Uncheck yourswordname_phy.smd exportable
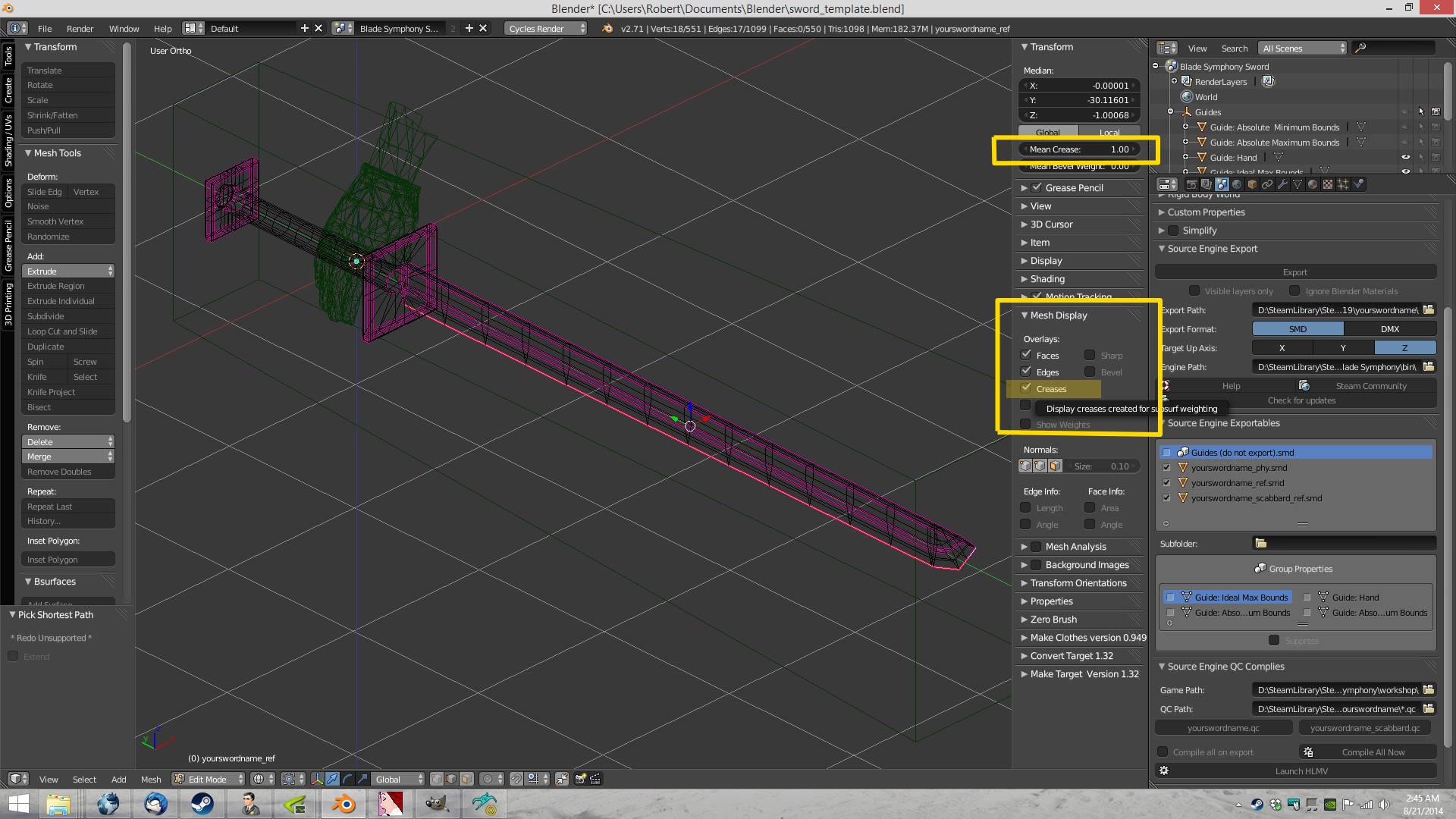 pyautogui.click(x=1166, y=468)
